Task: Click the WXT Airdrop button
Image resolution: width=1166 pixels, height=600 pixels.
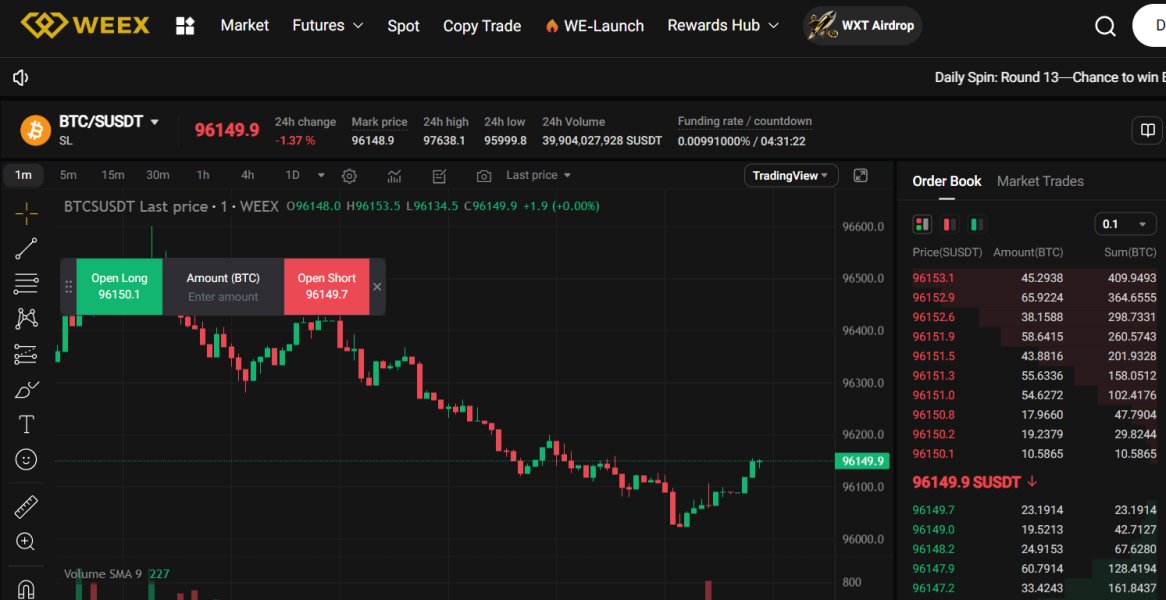Action: click(863, 26)
